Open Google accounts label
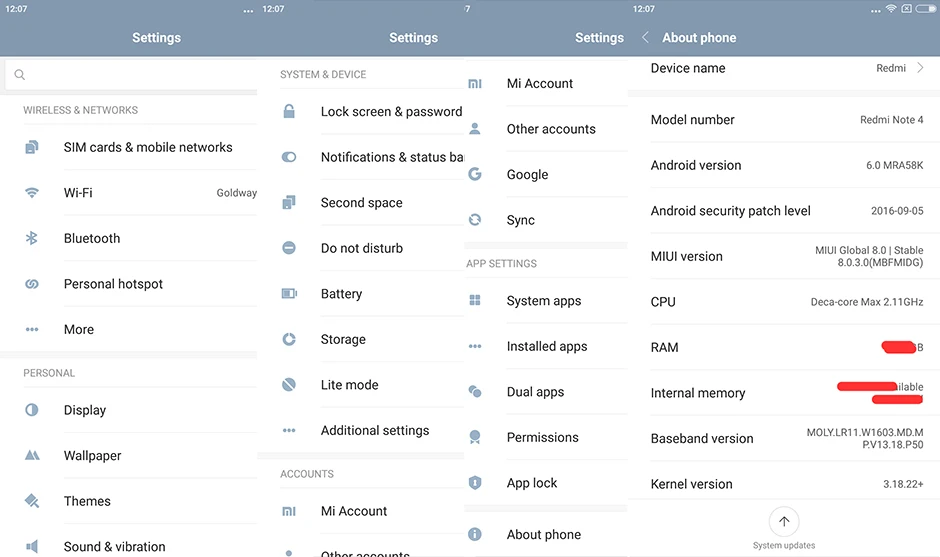The width and height of the screenshot is (940, 557). pos(528,174)
